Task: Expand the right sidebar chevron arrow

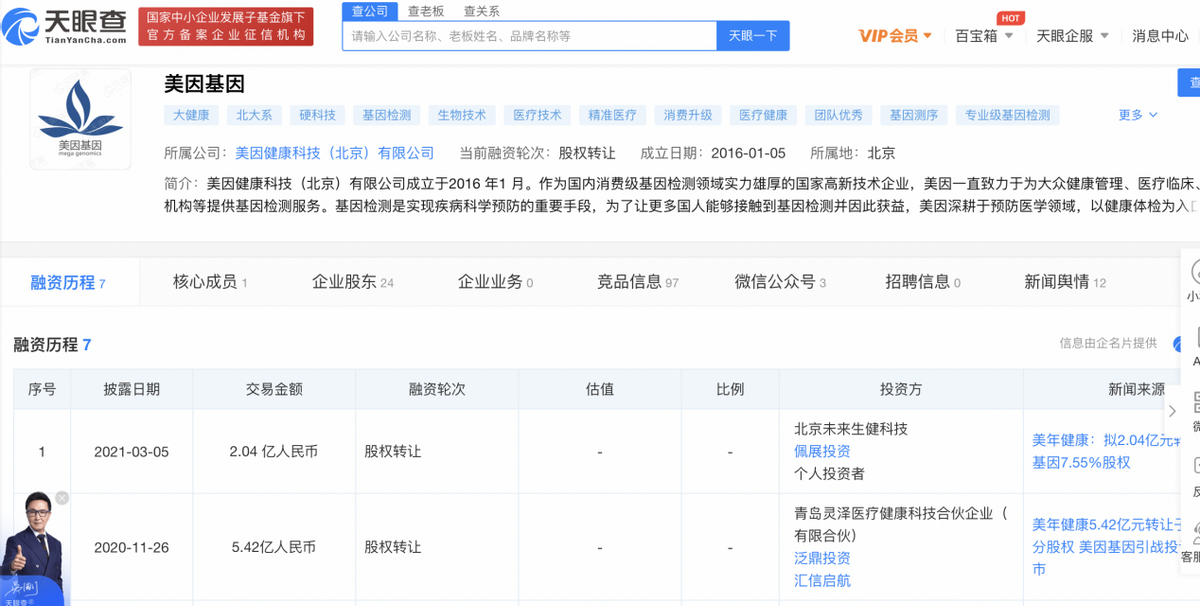Action: click(1173, 411)
